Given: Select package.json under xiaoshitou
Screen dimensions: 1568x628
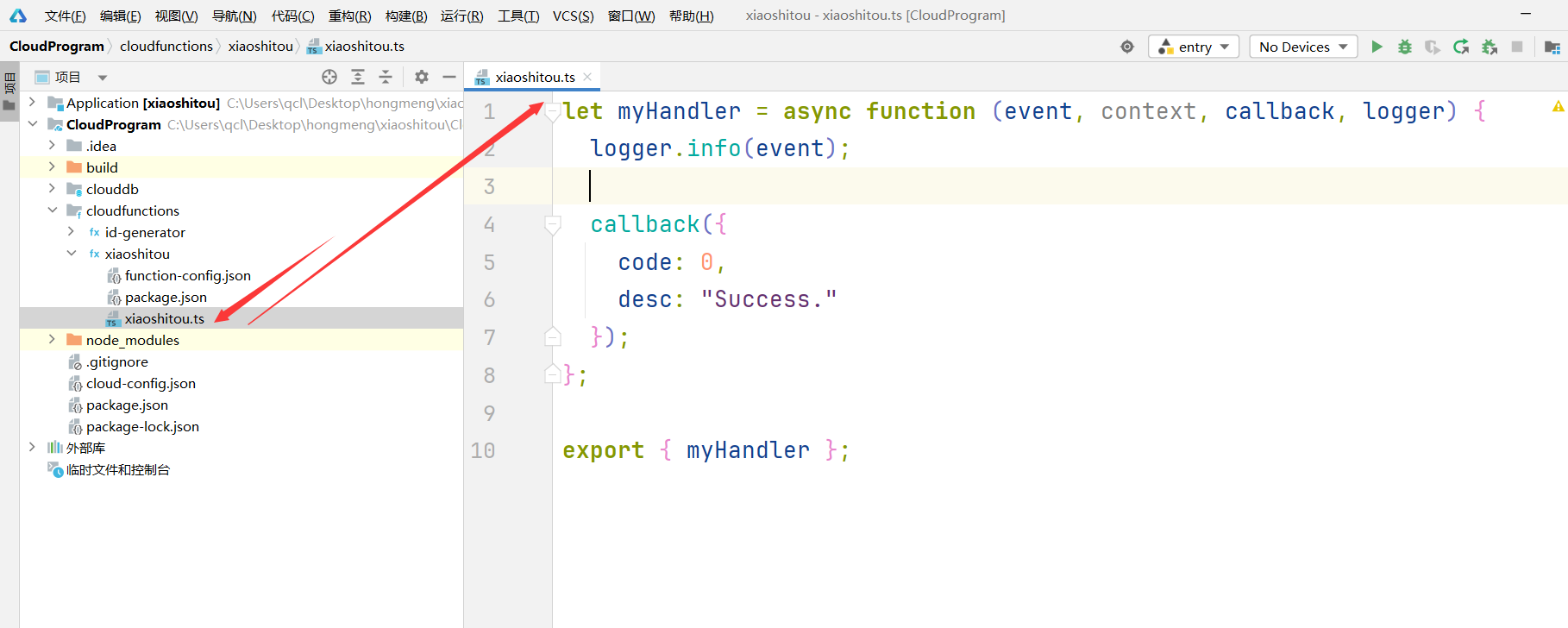Looking at the screenshot, I should [166, 297].
